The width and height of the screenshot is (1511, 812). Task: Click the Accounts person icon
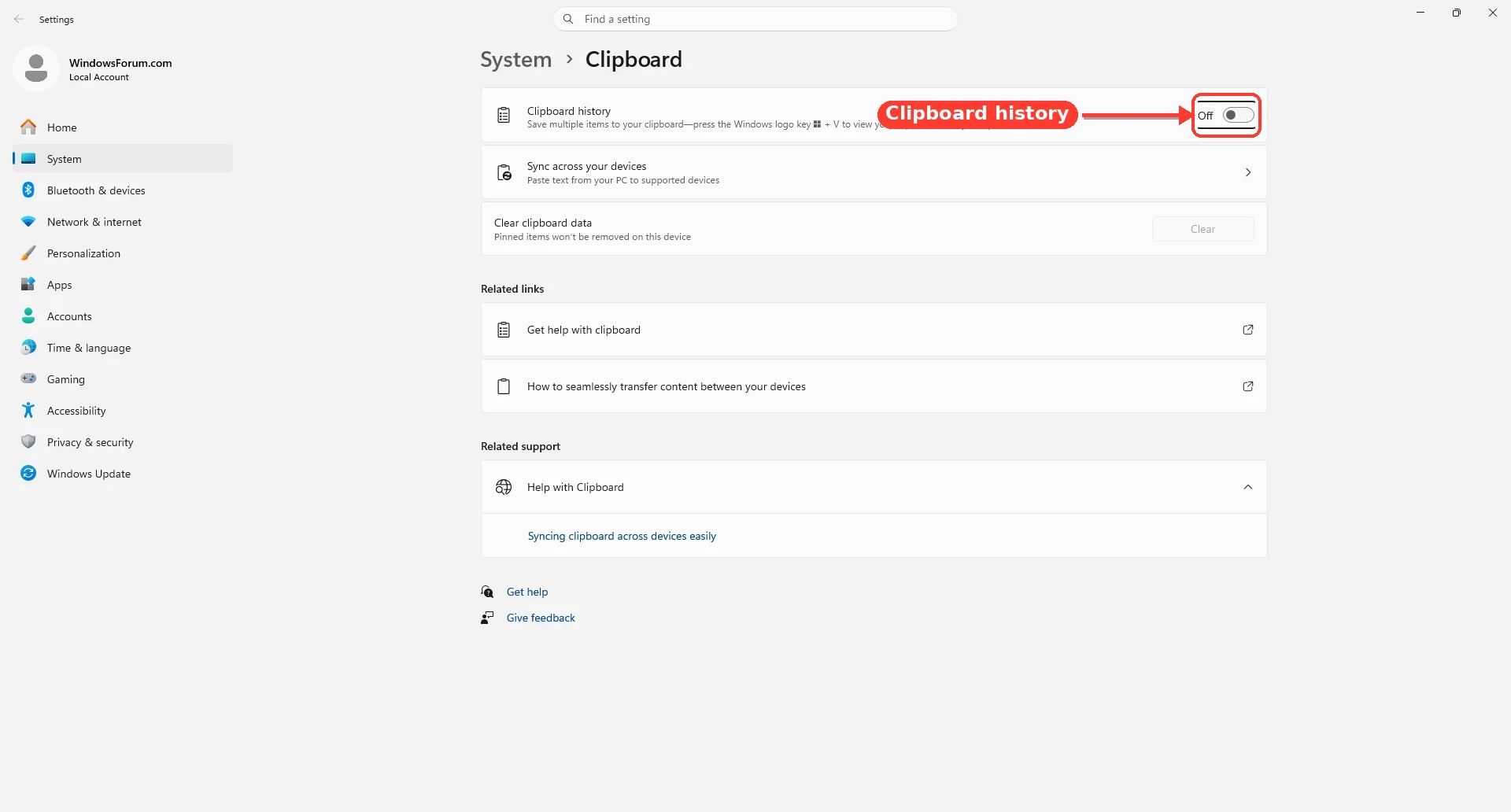tap(28, 316)
